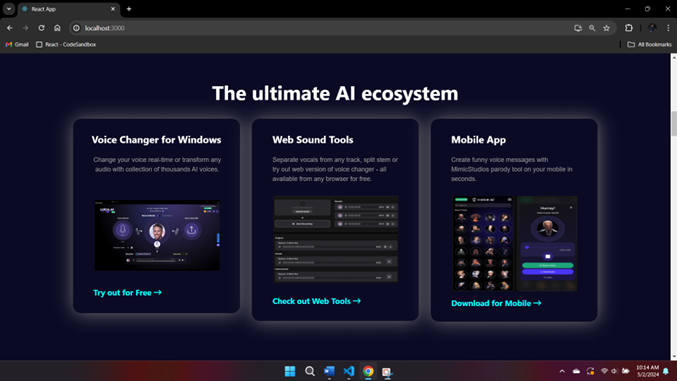
Task: Open Microsoft Word from taskbar
Action: (329, 371)
